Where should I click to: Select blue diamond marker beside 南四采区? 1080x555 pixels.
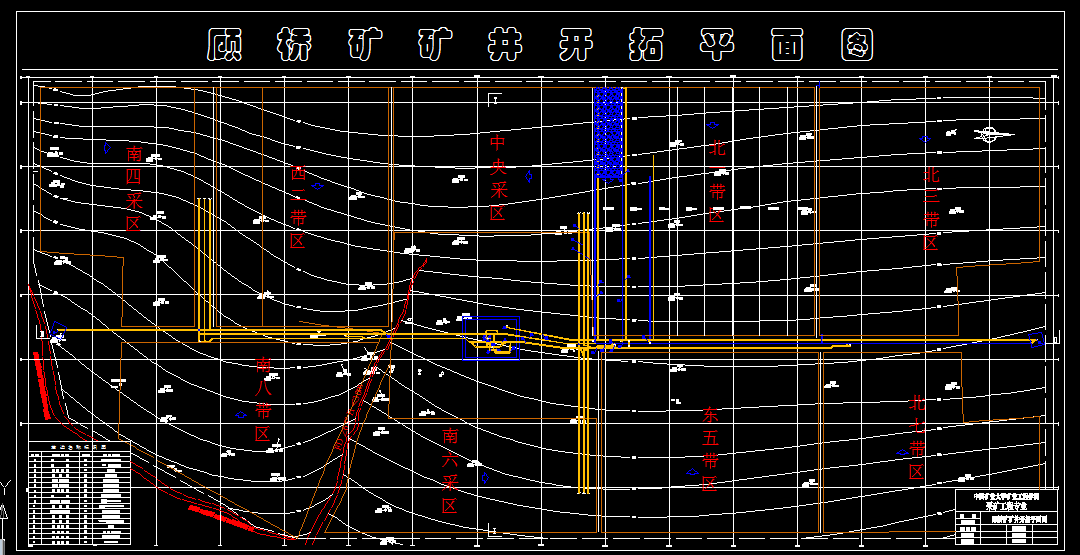107,147
